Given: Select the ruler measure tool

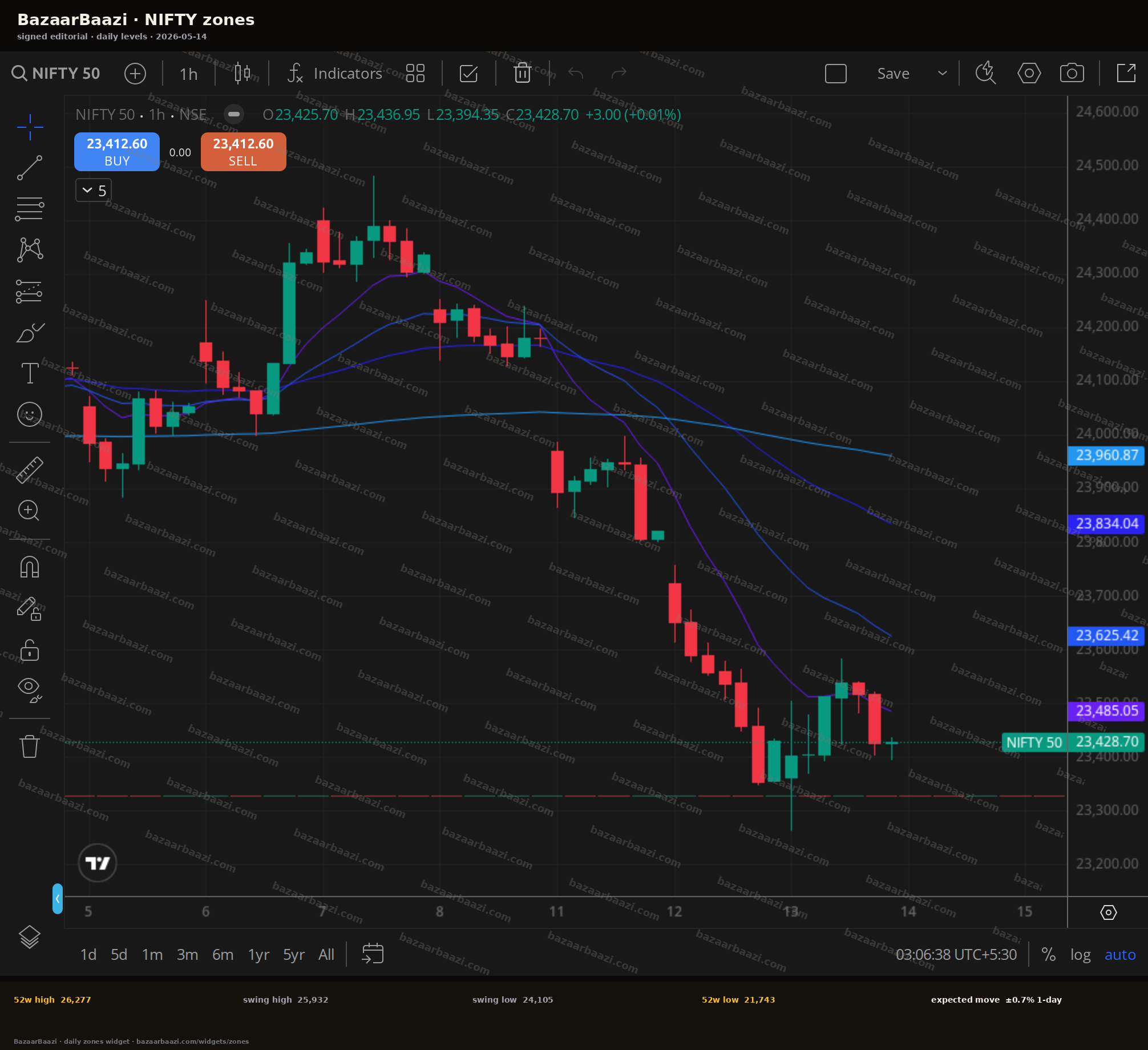Looking at the screenshot, I should [x=30, y=470].
